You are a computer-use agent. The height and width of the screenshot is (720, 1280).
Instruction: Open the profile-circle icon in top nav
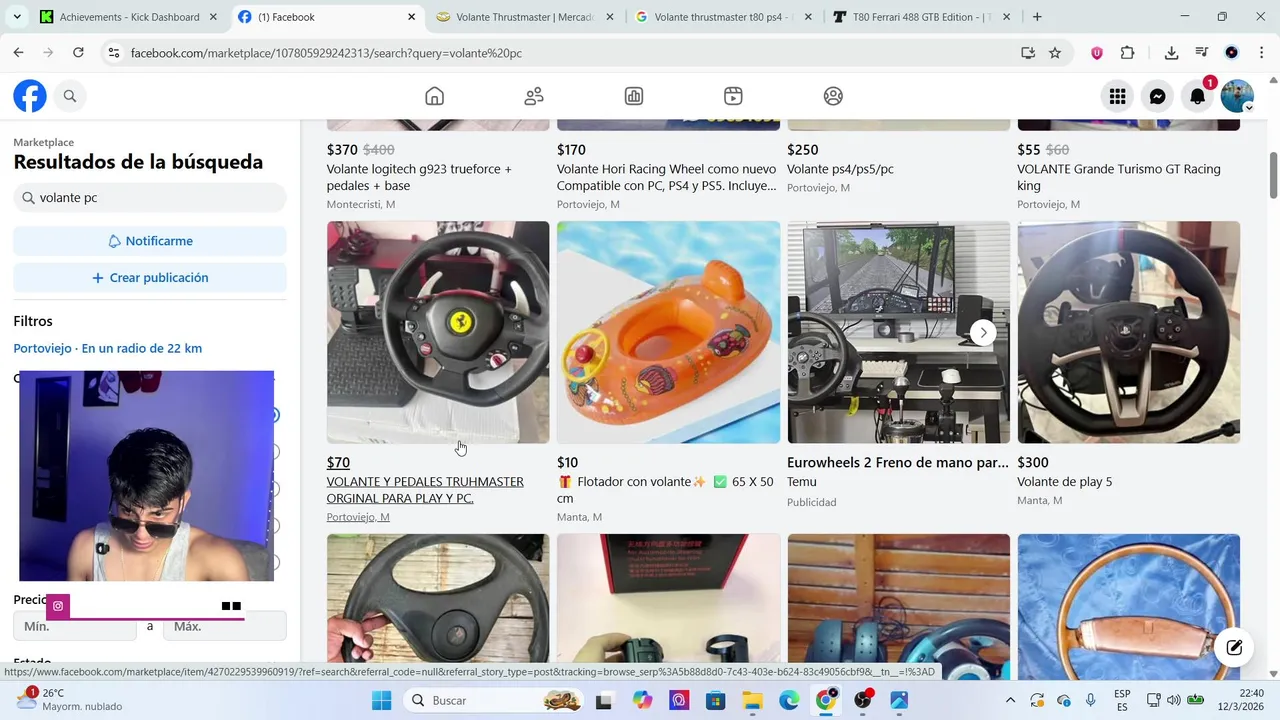click(833, 96)
